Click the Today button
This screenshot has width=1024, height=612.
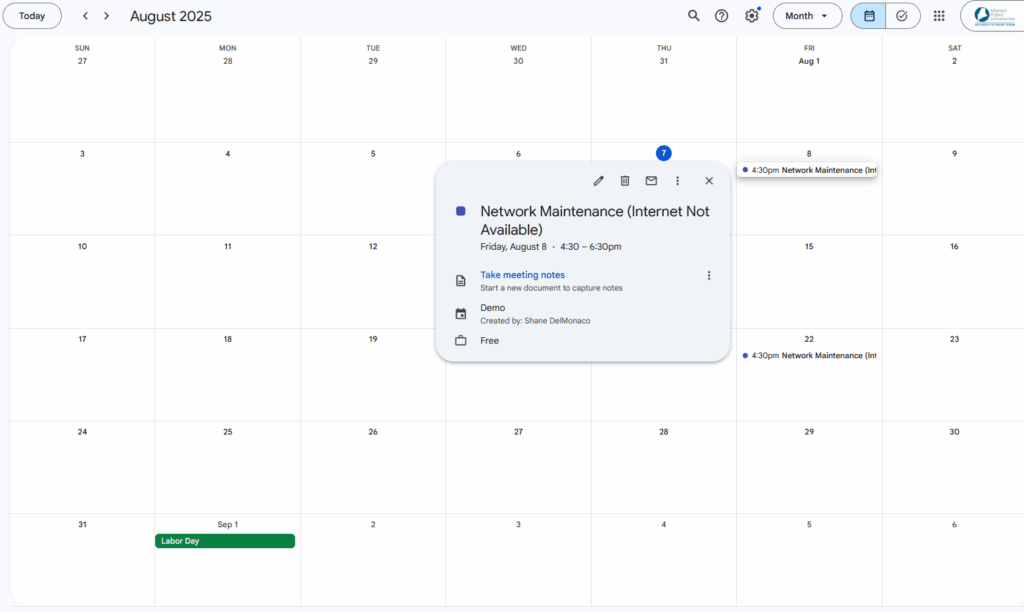(32, 16)
